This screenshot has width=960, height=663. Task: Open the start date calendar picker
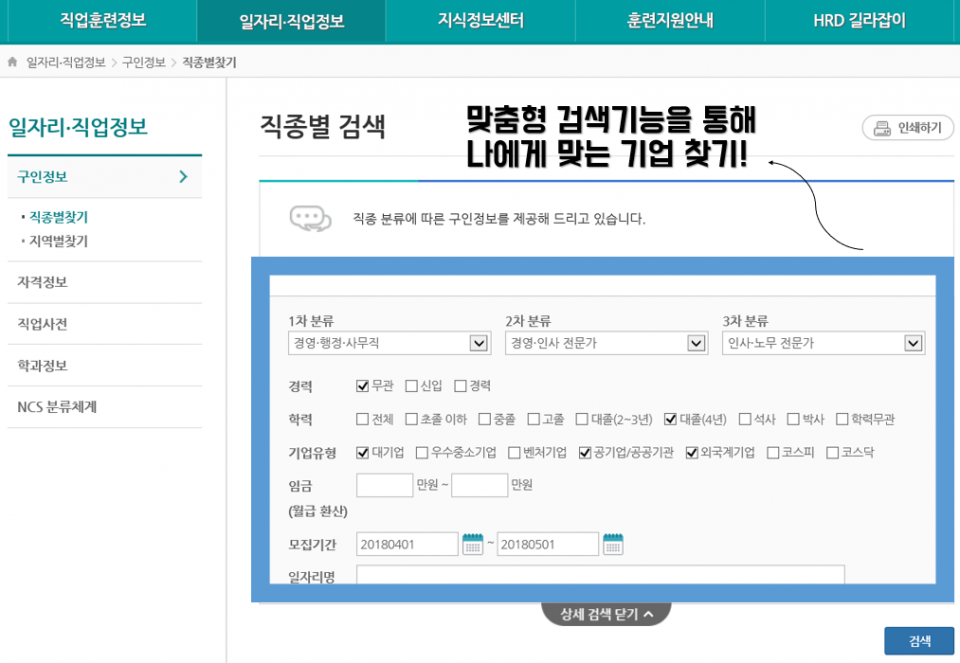[472, 544]
